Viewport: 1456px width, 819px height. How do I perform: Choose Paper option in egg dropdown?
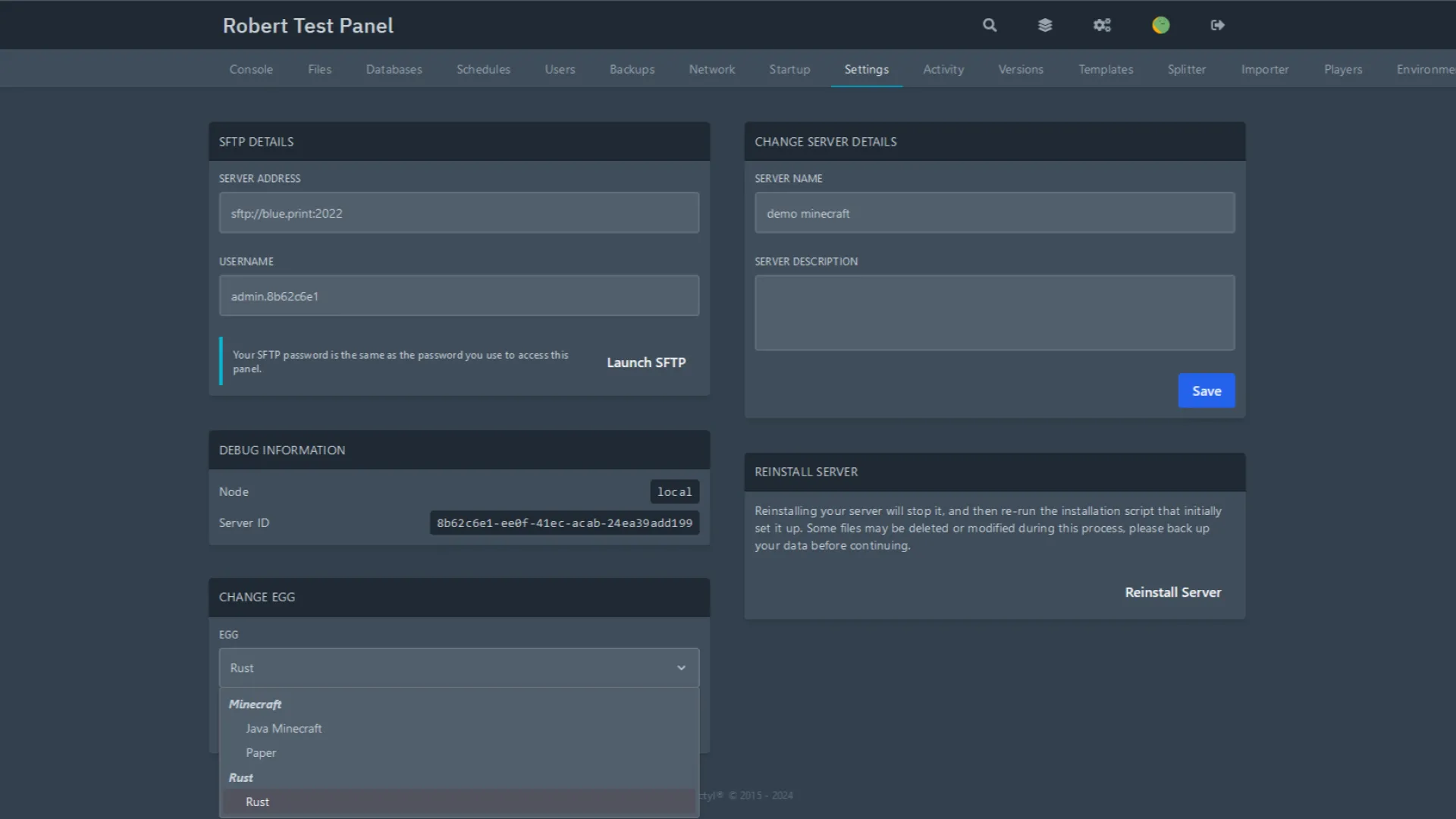(x=261, y=752)
